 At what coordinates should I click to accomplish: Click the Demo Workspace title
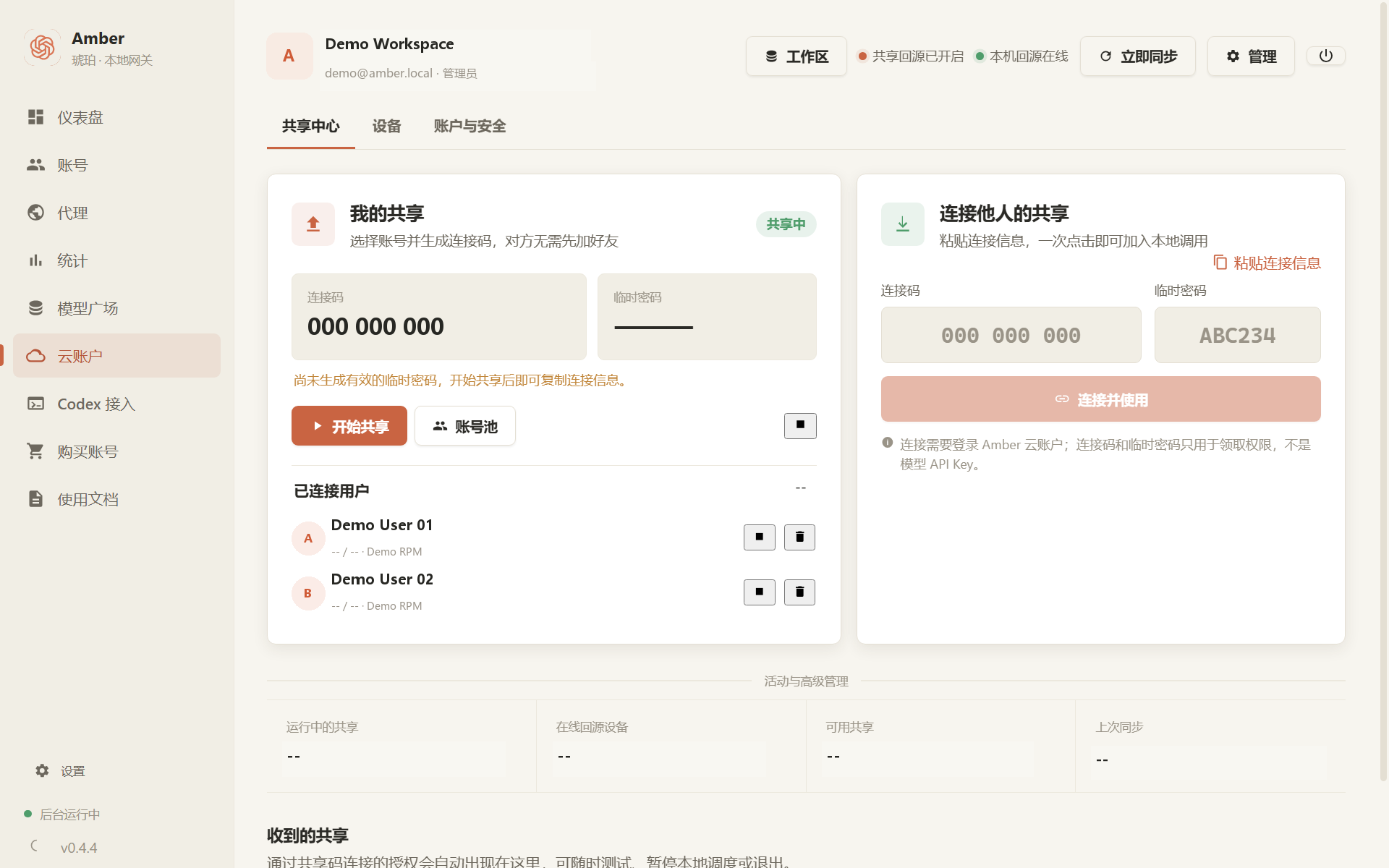389,44
